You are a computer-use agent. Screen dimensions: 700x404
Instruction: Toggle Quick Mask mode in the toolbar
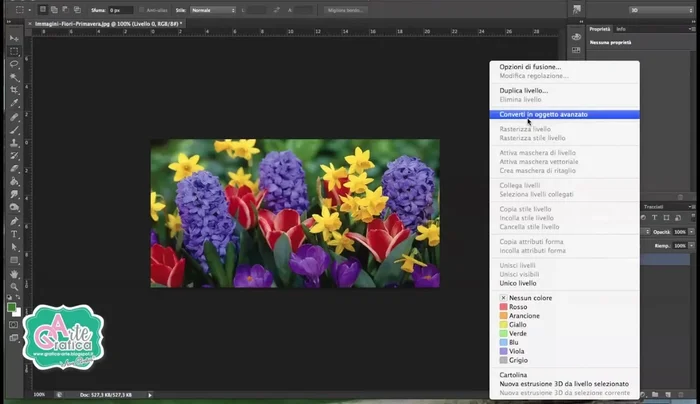point(14,324)
